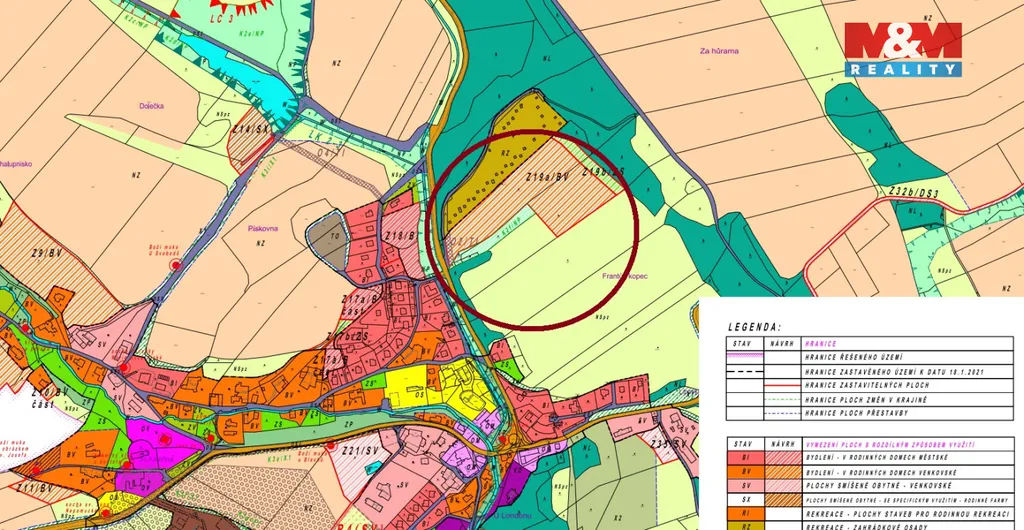Click the Za hůrama place name

719,50
